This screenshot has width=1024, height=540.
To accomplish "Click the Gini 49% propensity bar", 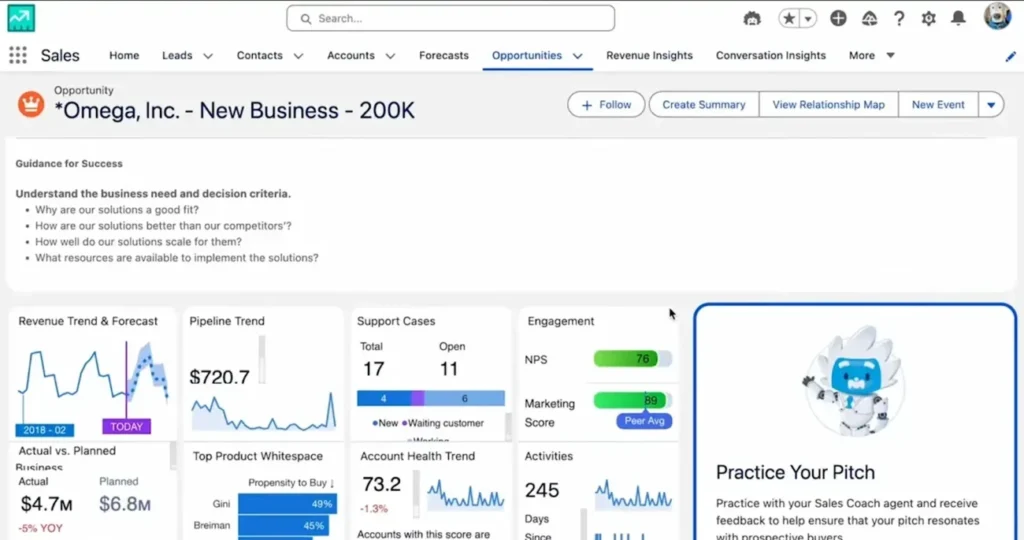I will pos(287,503).
